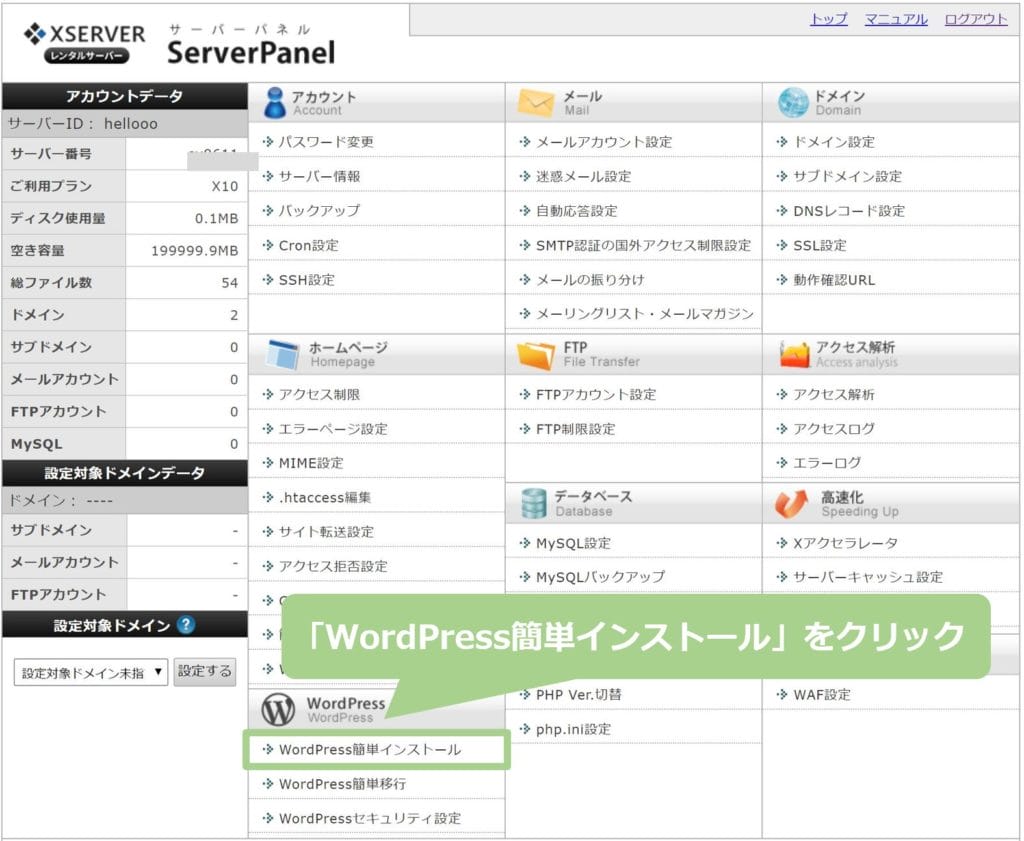This screenshot has width=1024, height=841.
Task: Open SSL設定 under Domain
Action: [819, 245]
